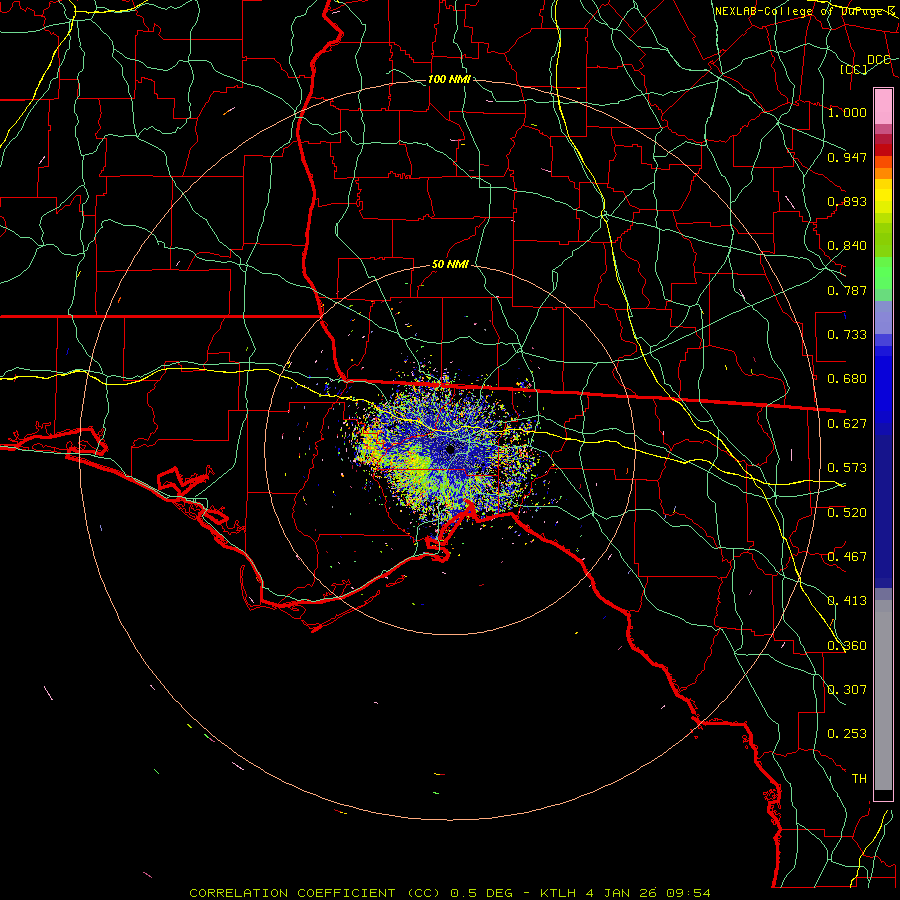Click the 0.627 value on the color scale

click(847, 424)
